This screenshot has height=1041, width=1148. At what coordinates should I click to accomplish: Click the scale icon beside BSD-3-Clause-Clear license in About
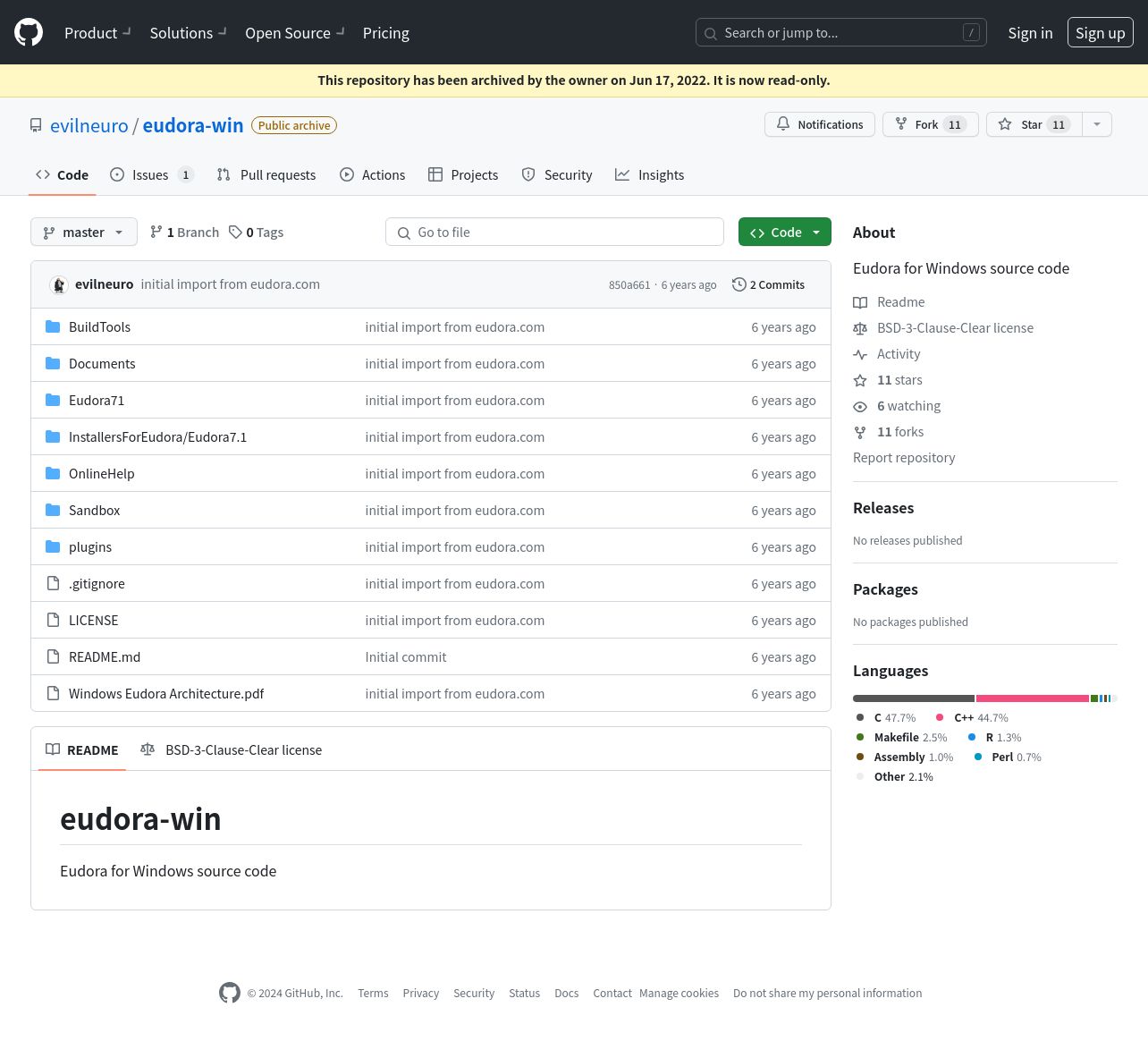860,328
